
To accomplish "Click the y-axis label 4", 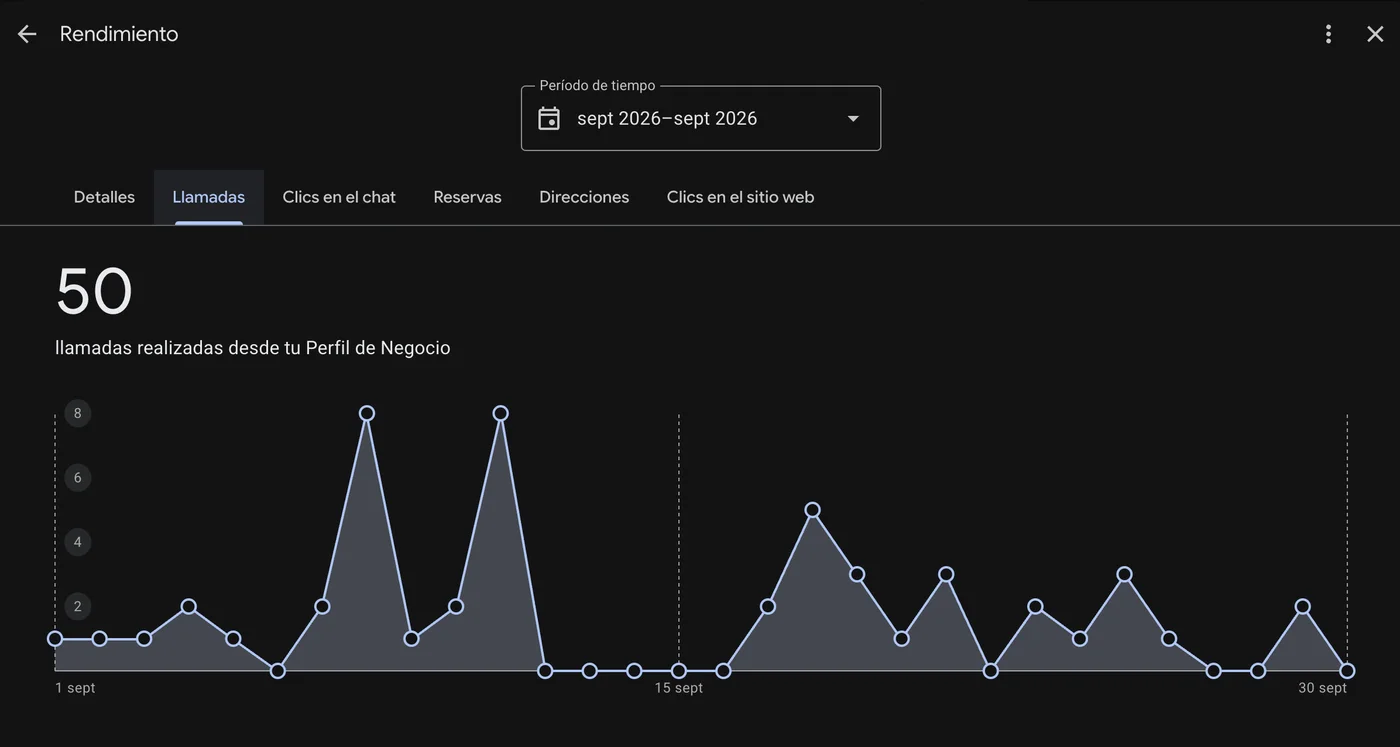I will [x=78, y=542].
